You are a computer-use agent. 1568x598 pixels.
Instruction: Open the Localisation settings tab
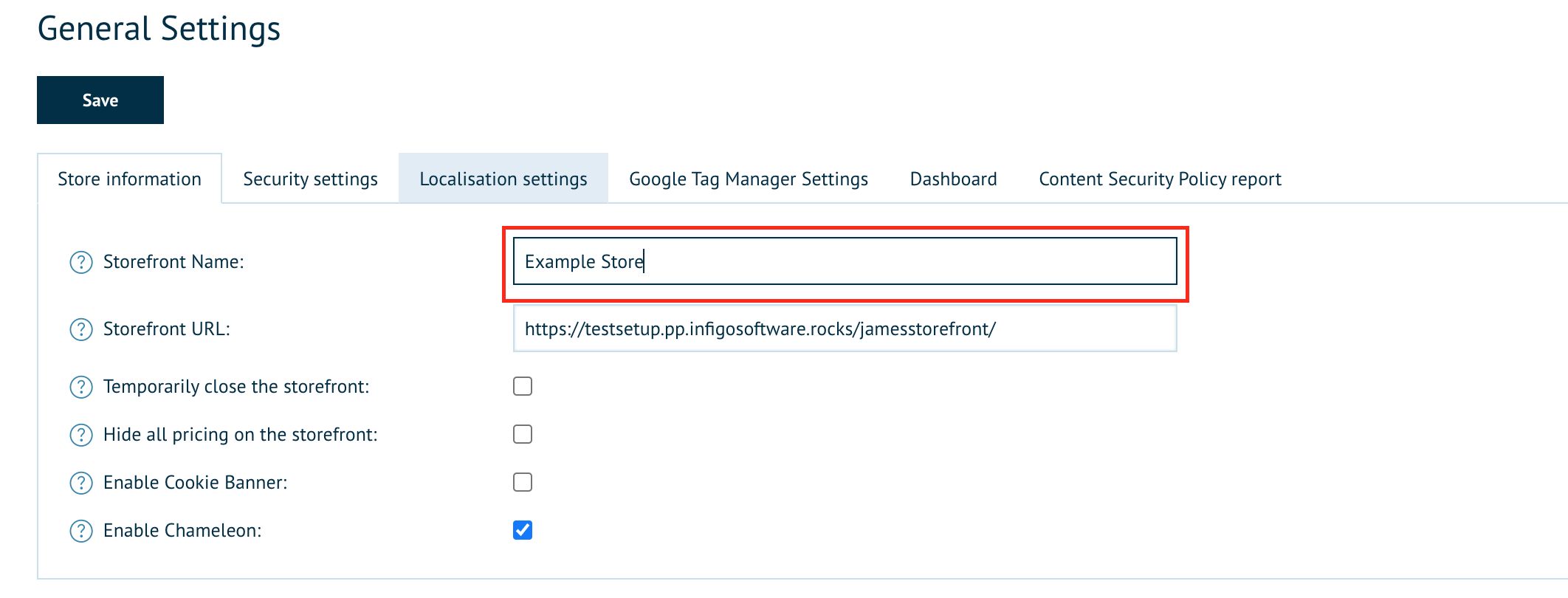(503, 179)
